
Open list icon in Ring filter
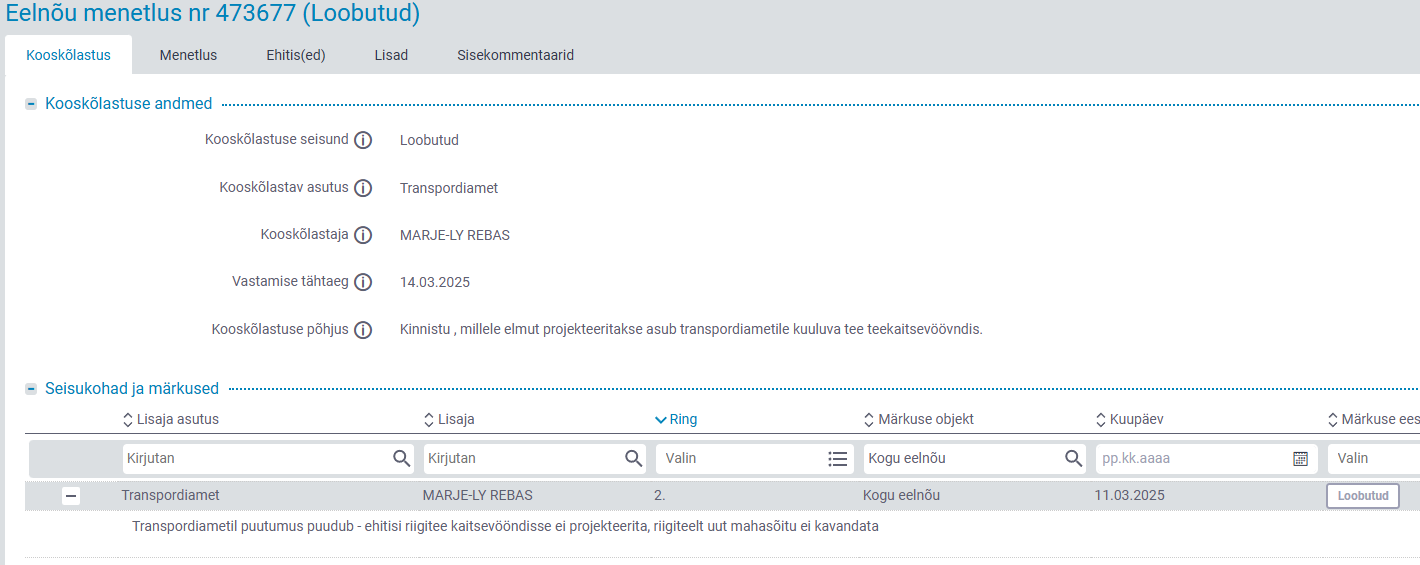[838, 458]
